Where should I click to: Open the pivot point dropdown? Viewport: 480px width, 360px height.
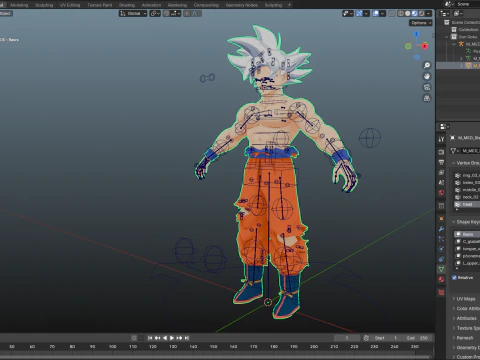[155, 13]
